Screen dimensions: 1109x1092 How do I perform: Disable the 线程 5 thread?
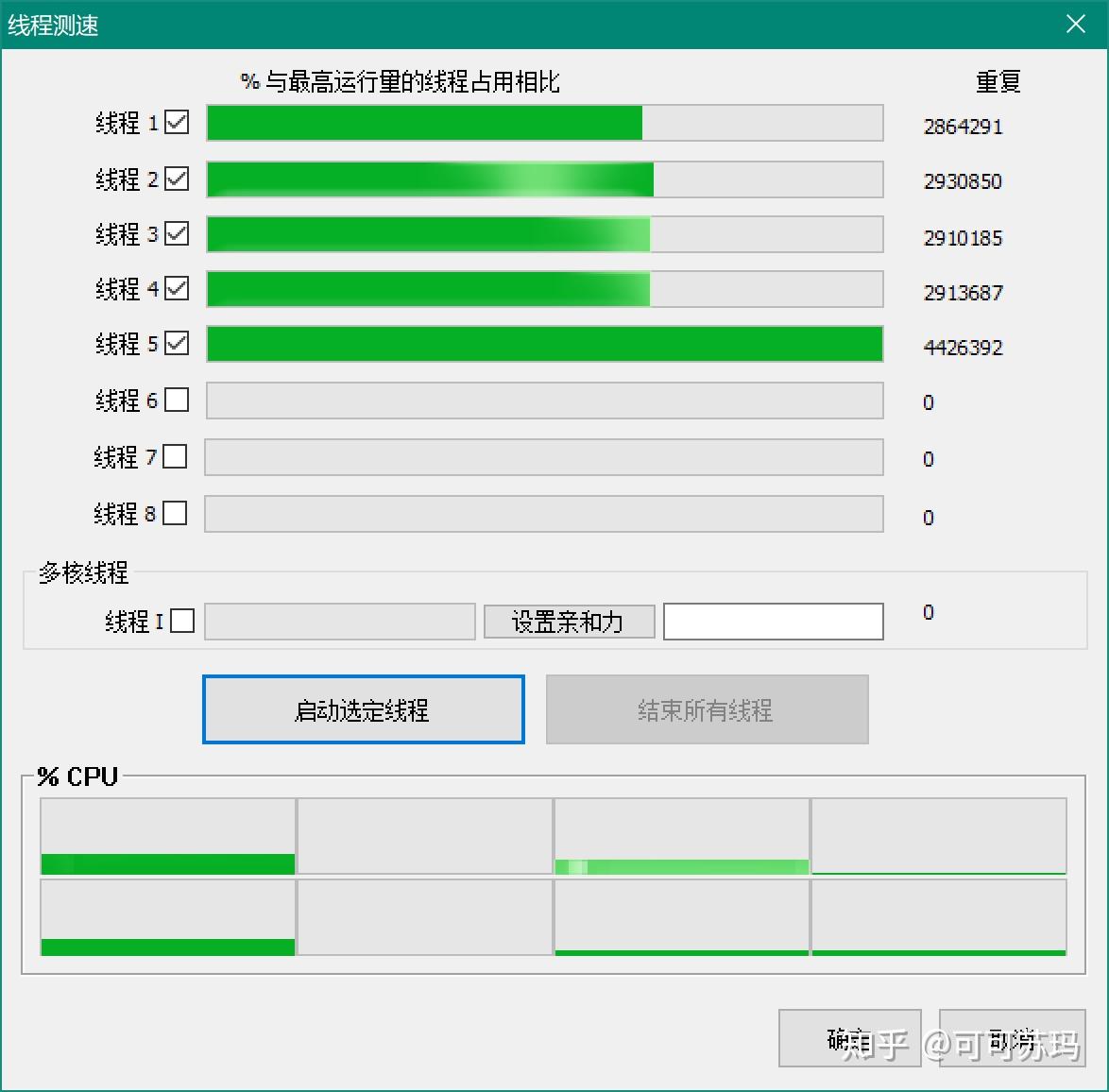click(x=176, y=344)
